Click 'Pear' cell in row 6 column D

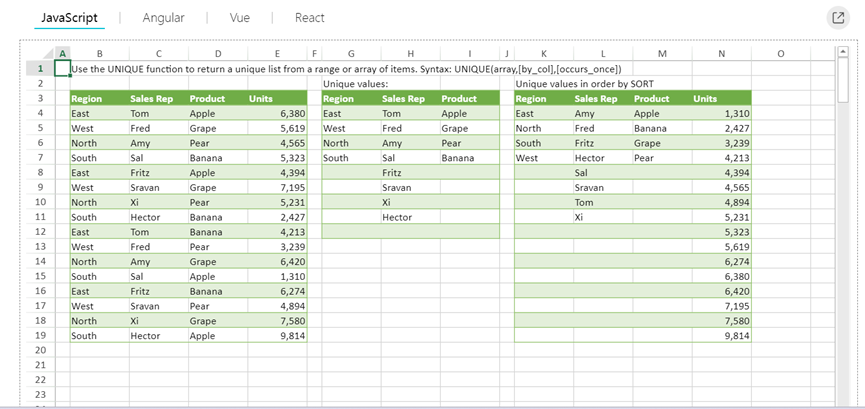point(218,143)
